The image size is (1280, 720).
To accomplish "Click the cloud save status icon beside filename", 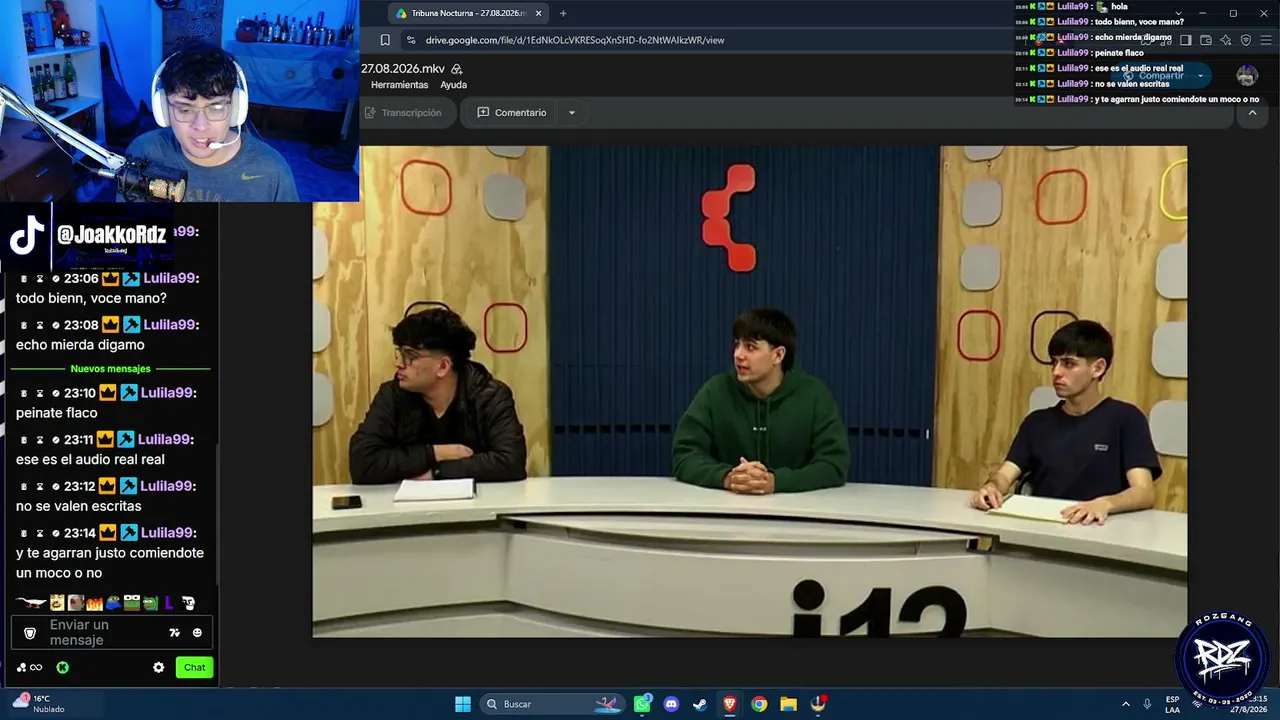I will [457, 69].
